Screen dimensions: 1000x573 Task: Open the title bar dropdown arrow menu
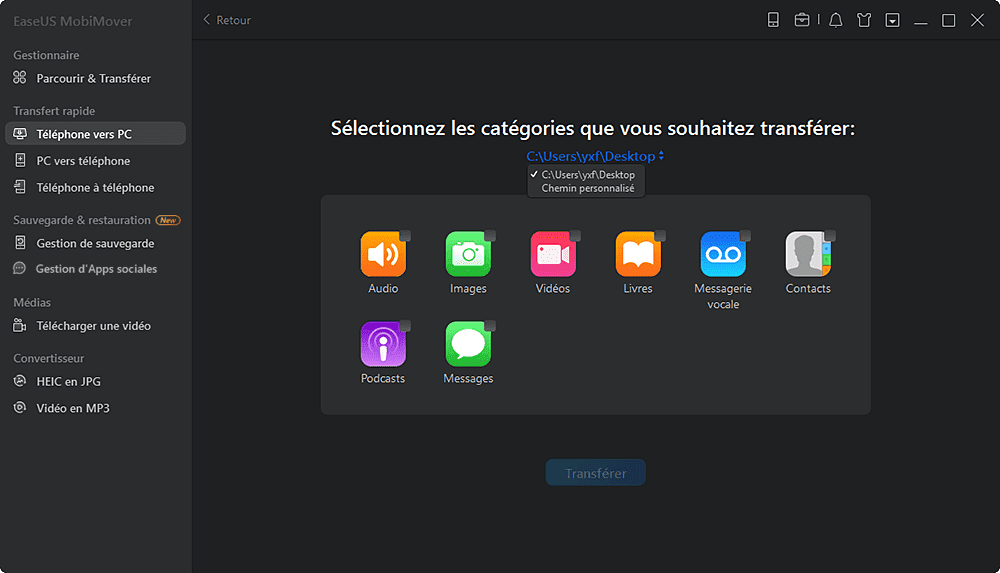point(892,20)
